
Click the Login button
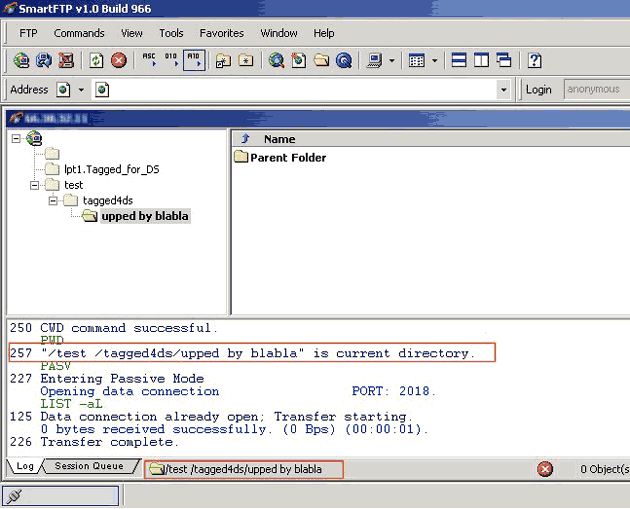(x=538, y=89)
